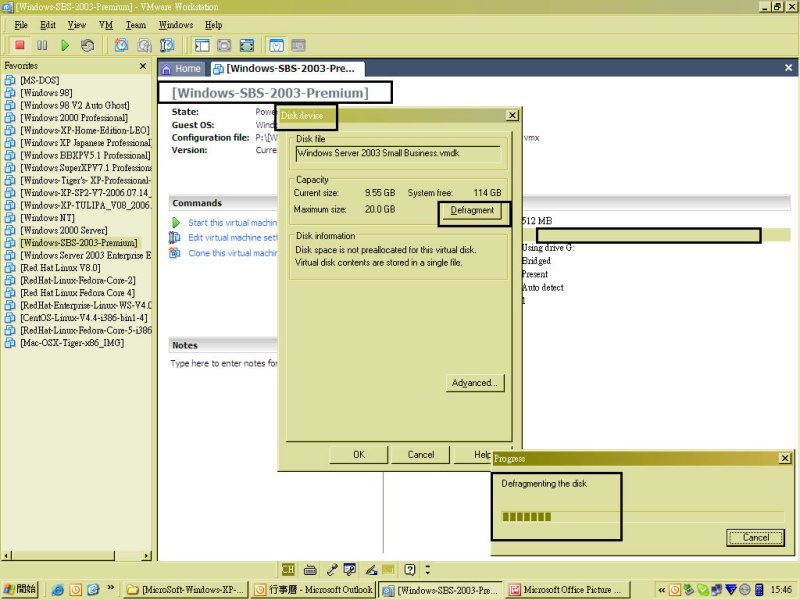Image resolution: width=800 pixels, height=600 pixels.
Task: Switch to Microsoft Office Picture taskbar button
Action: coord(568,590)
